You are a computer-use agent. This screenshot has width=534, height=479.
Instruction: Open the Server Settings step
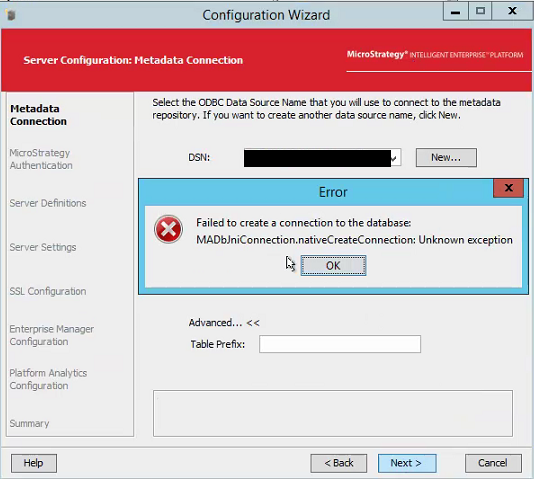pos(43,247)
